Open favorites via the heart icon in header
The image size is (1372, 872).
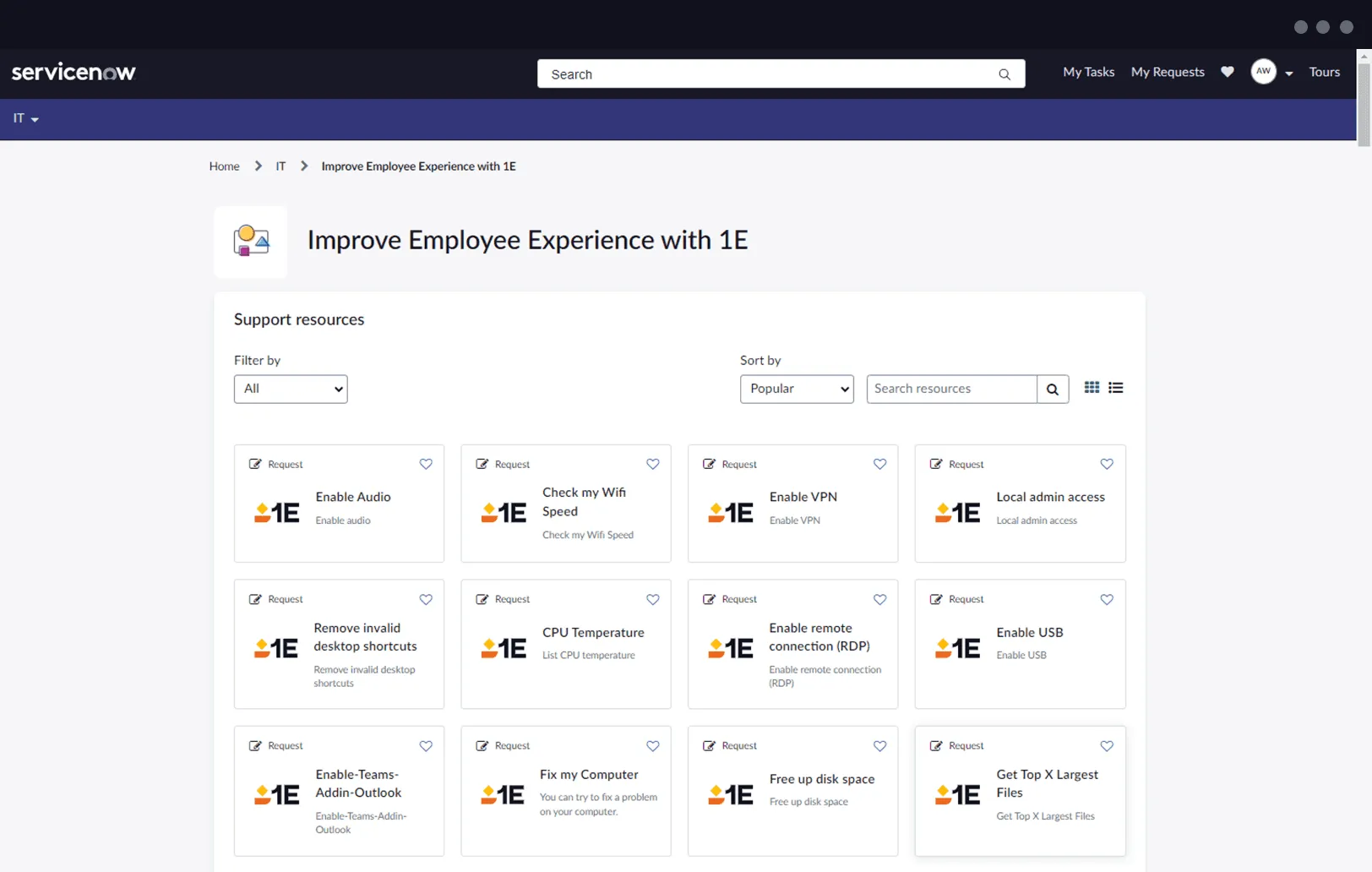click(x=1227, y=72)
